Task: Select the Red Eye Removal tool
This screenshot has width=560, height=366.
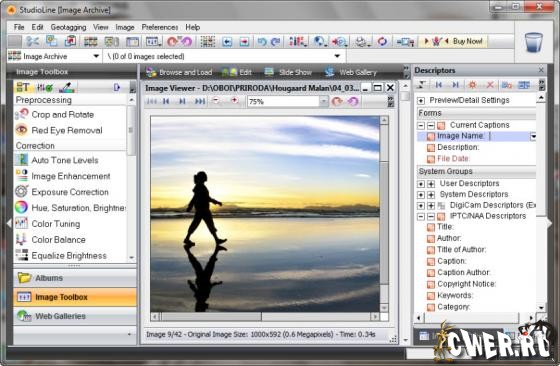Action: coord(67,130)
